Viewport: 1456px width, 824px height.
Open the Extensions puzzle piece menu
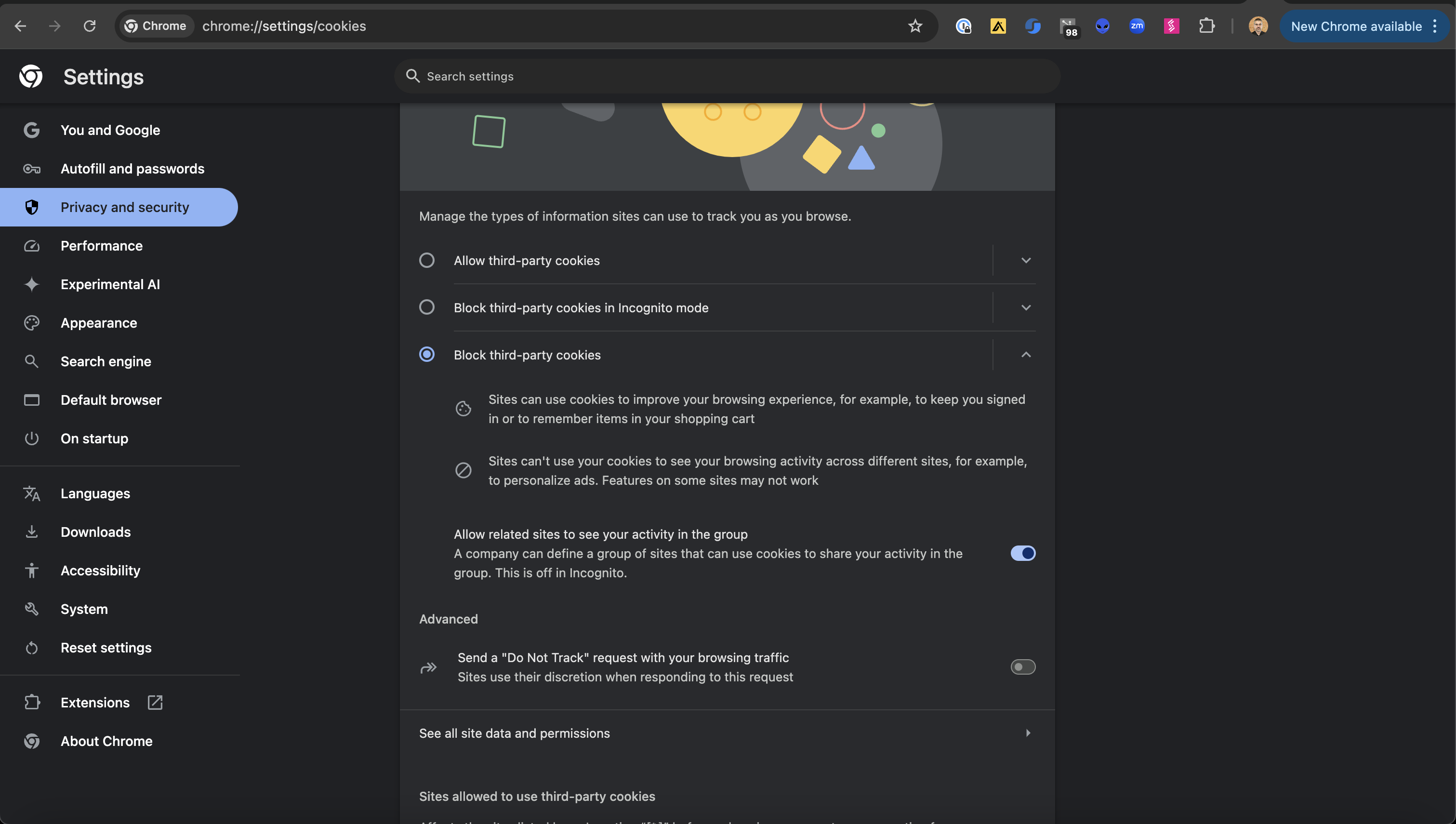point(1206,26)
